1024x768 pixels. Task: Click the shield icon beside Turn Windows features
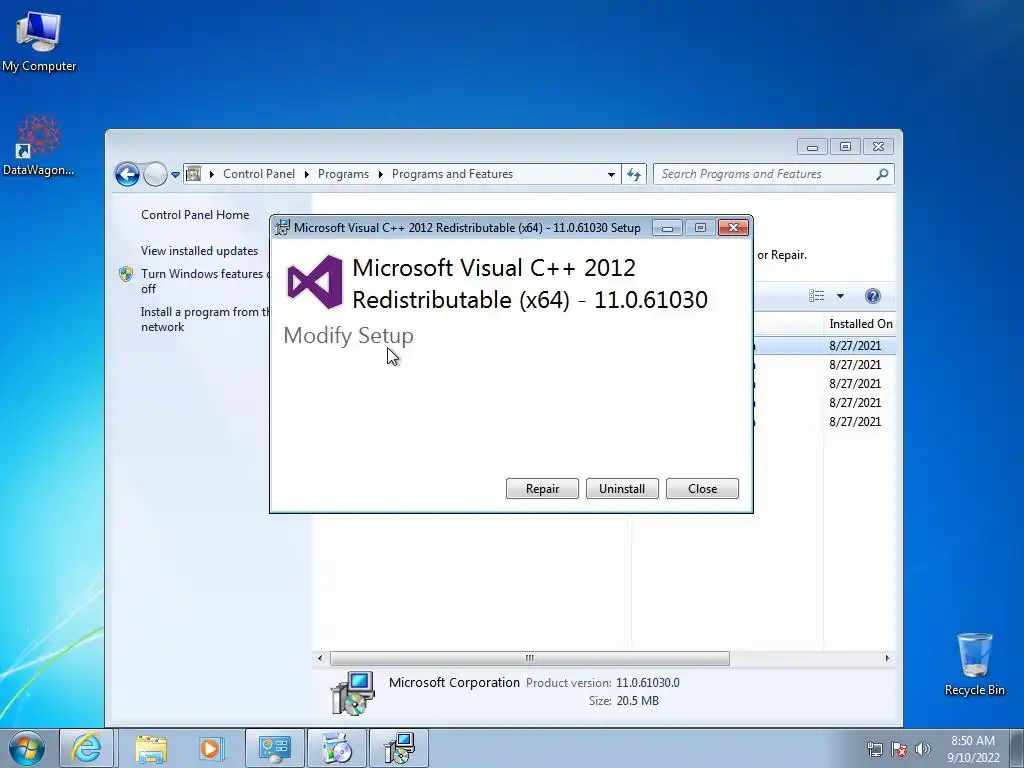pos(126,274)
